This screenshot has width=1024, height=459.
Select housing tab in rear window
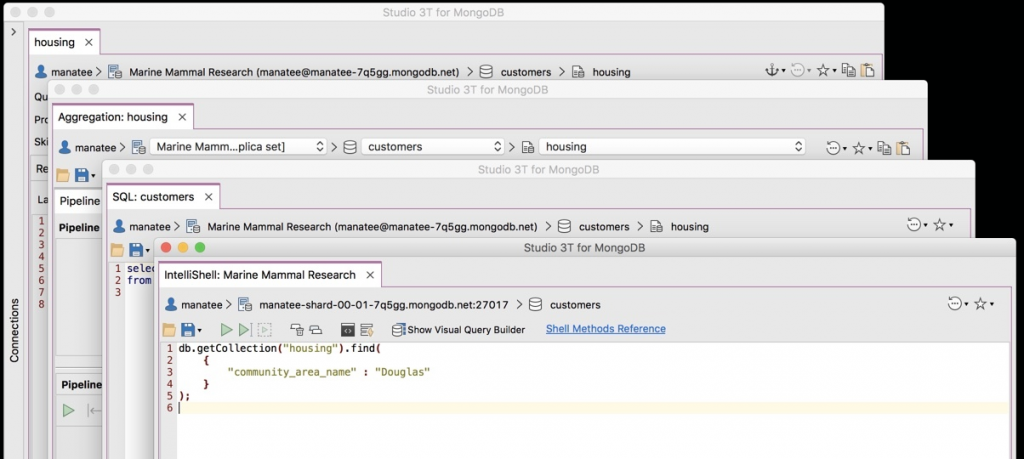[x=54, y=42]
